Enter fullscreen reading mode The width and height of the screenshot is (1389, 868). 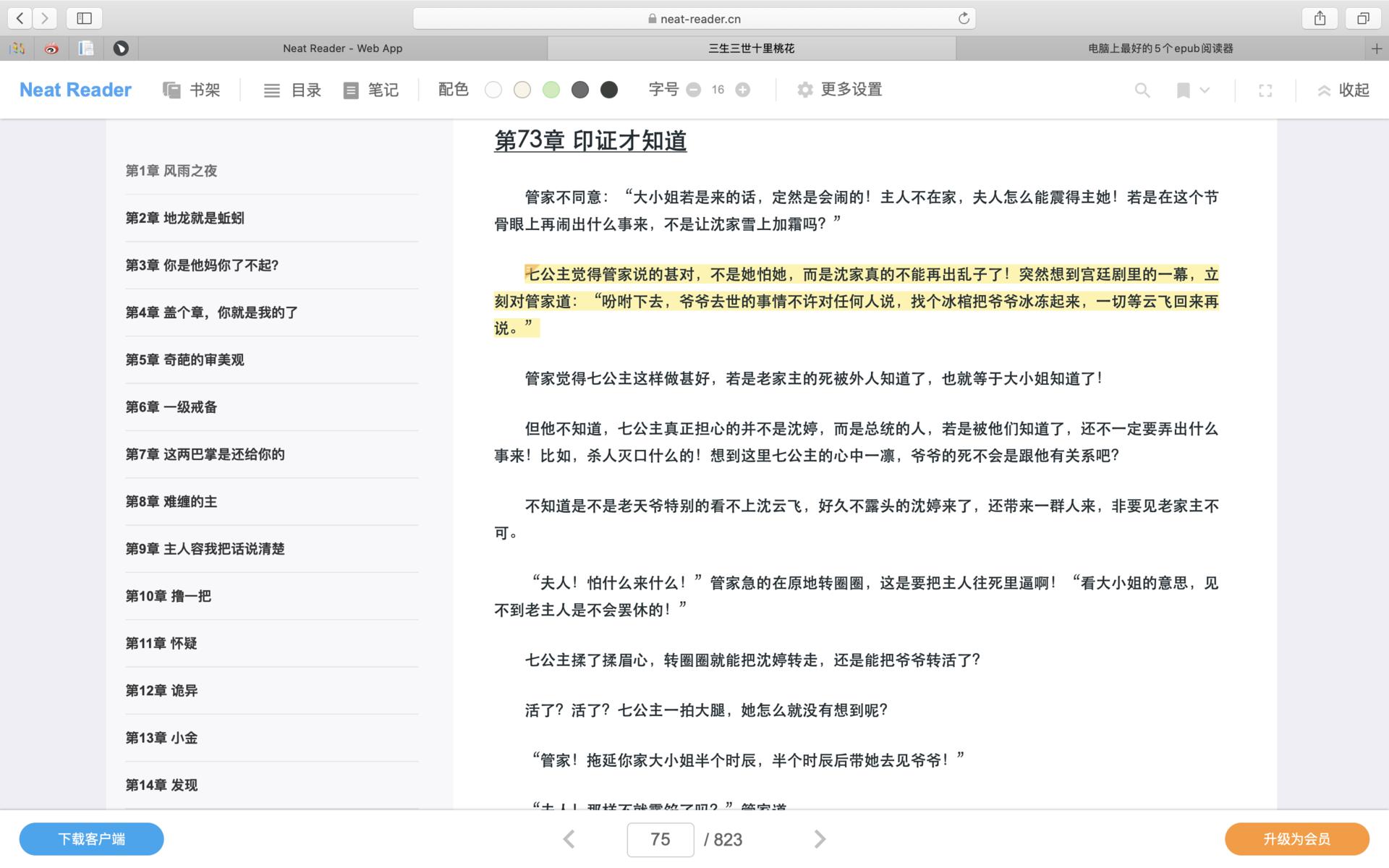(x=1265, y=90)
